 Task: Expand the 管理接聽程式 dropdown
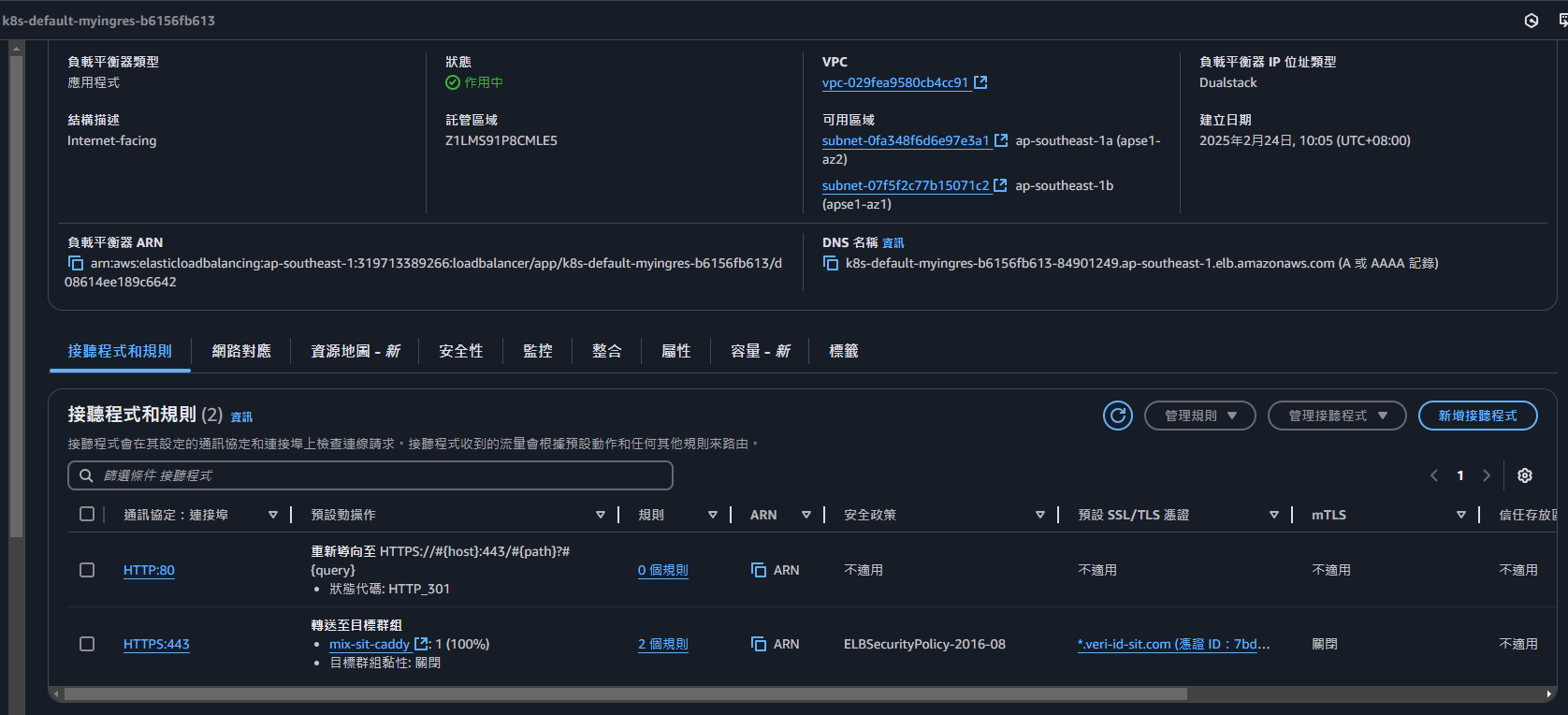[1336, 416]
